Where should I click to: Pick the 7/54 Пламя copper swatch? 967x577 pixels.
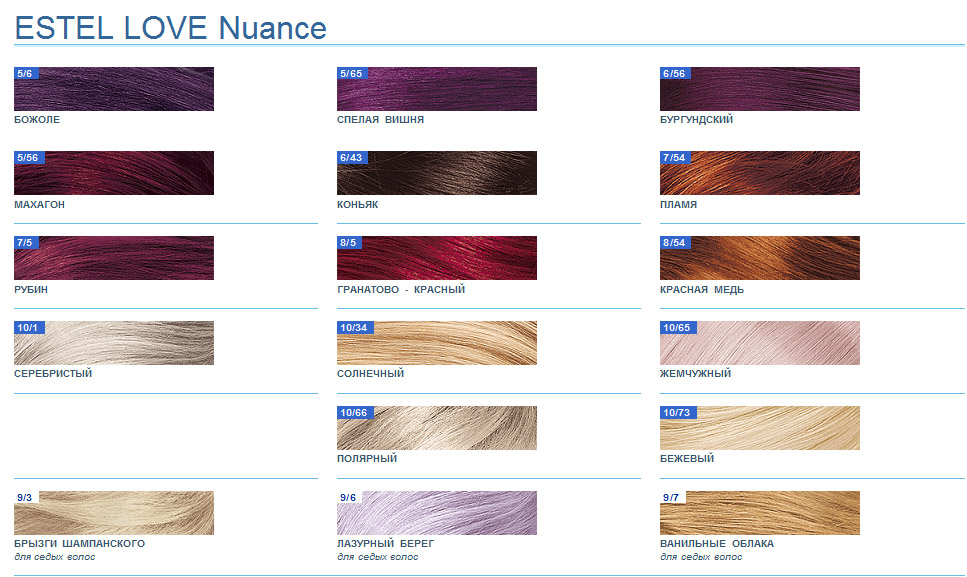point(760,173)
